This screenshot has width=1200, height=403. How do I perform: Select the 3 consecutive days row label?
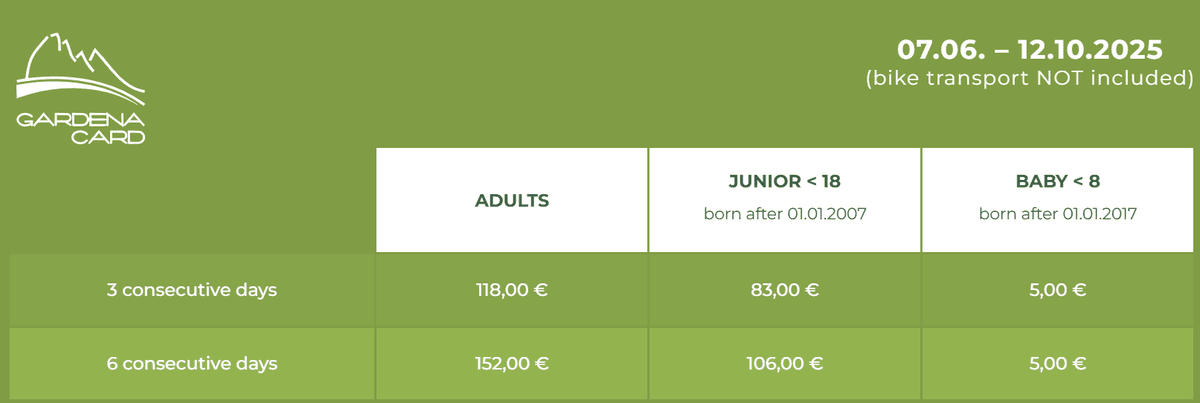tap(192, 291)
